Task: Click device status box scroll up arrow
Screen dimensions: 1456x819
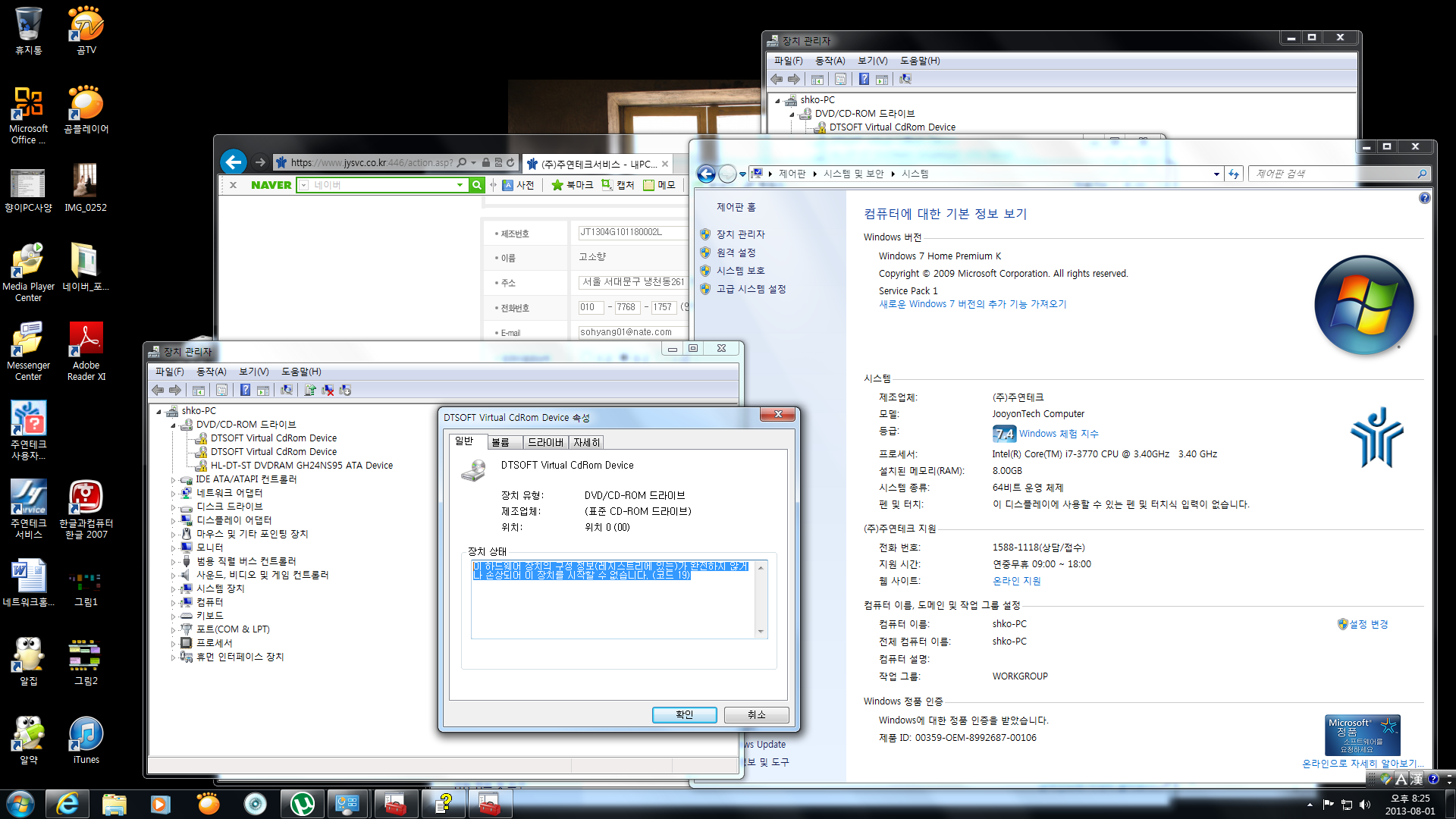Action: point(761,567)
